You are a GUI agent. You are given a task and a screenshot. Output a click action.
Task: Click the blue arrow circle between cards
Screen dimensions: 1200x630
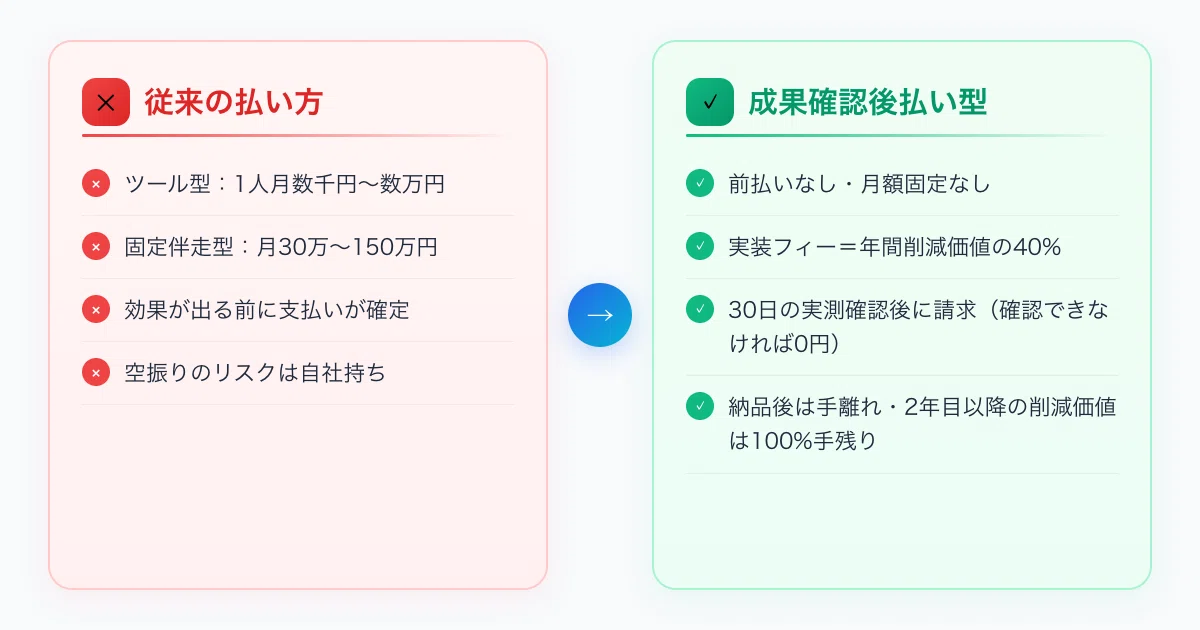point(600,315)
